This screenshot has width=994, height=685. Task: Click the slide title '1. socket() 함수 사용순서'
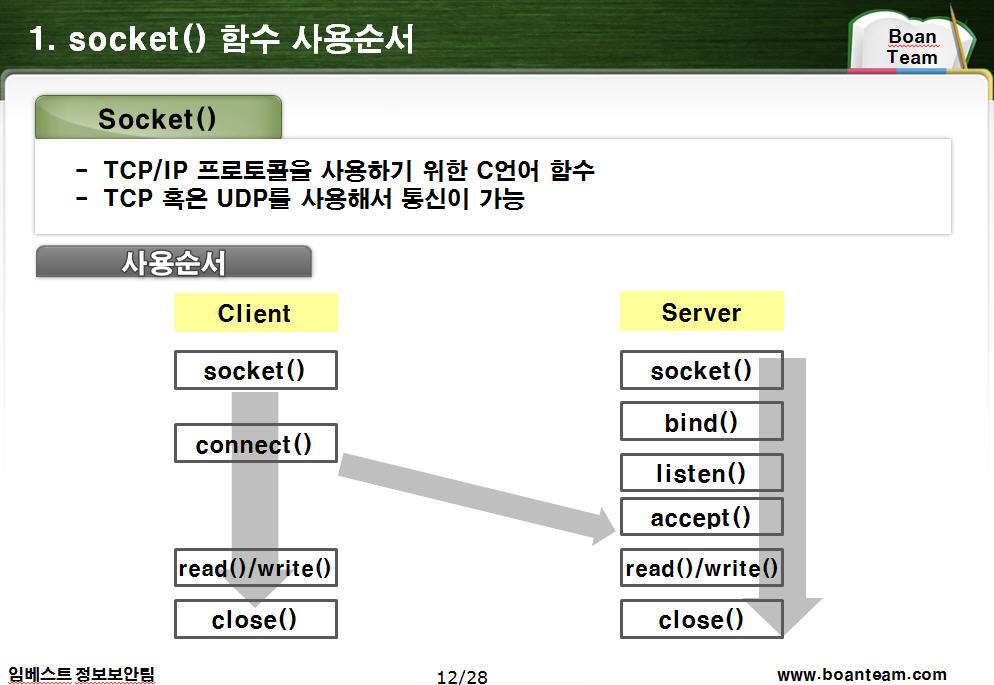221,39
